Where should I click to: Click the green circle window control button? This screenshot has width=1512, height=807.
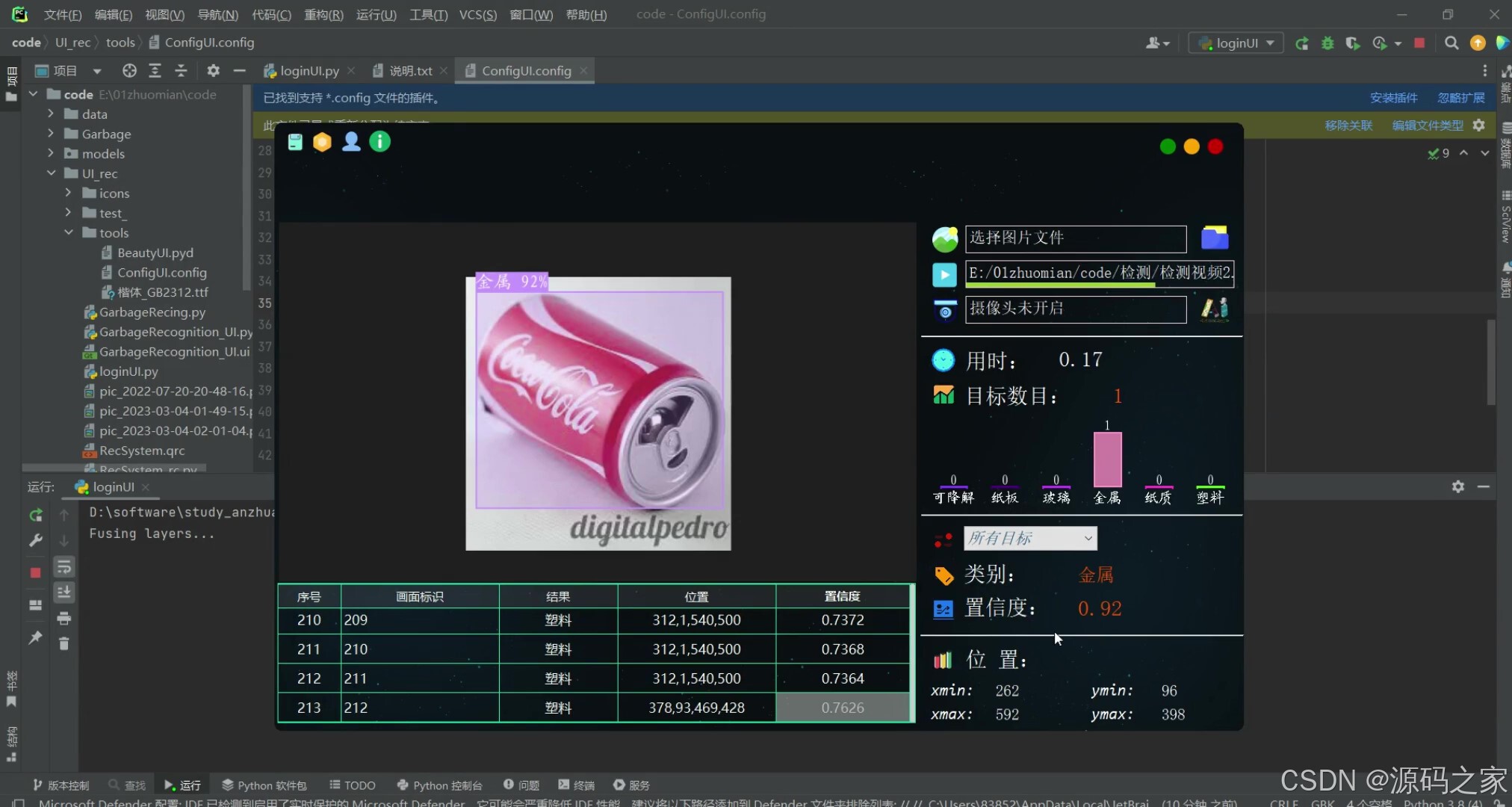1168,146
